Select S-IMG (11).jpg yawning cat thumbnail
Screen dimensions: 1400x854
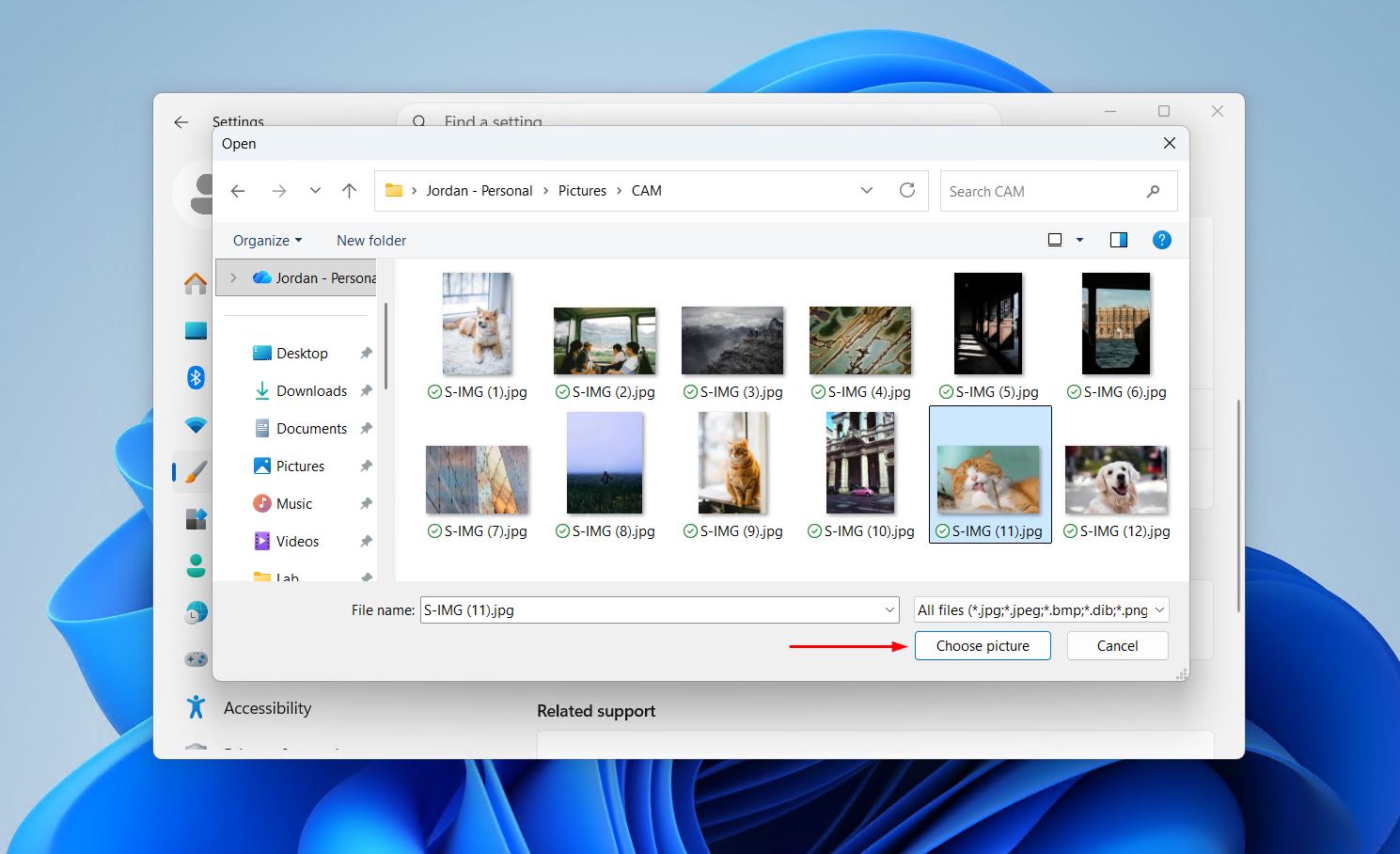[x=988, y=480]
